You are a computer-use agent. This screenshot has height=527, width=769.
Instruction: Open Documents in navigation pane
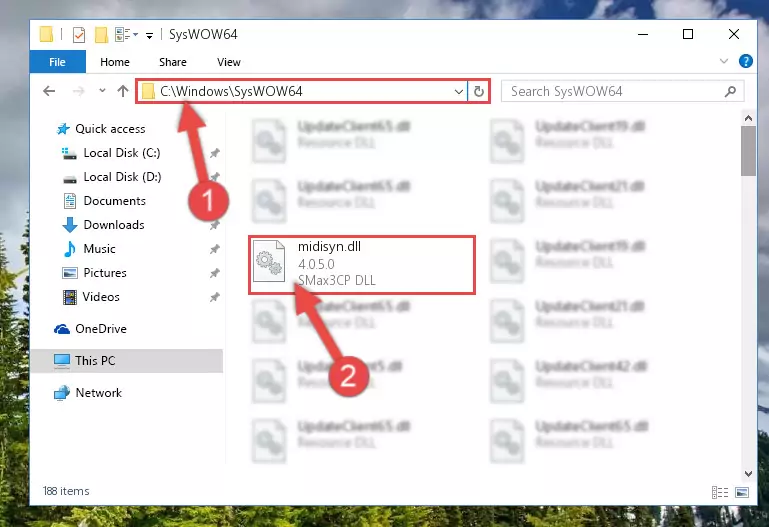point(115,201)
